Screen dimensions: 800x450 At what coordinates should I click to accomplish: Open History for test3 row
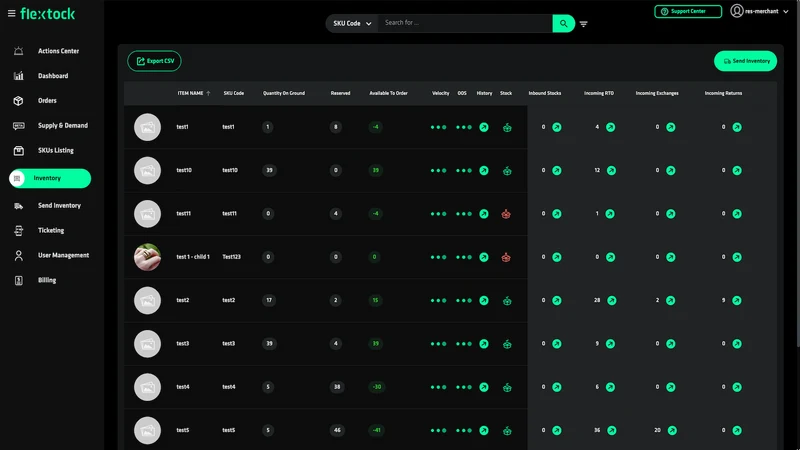484,344
